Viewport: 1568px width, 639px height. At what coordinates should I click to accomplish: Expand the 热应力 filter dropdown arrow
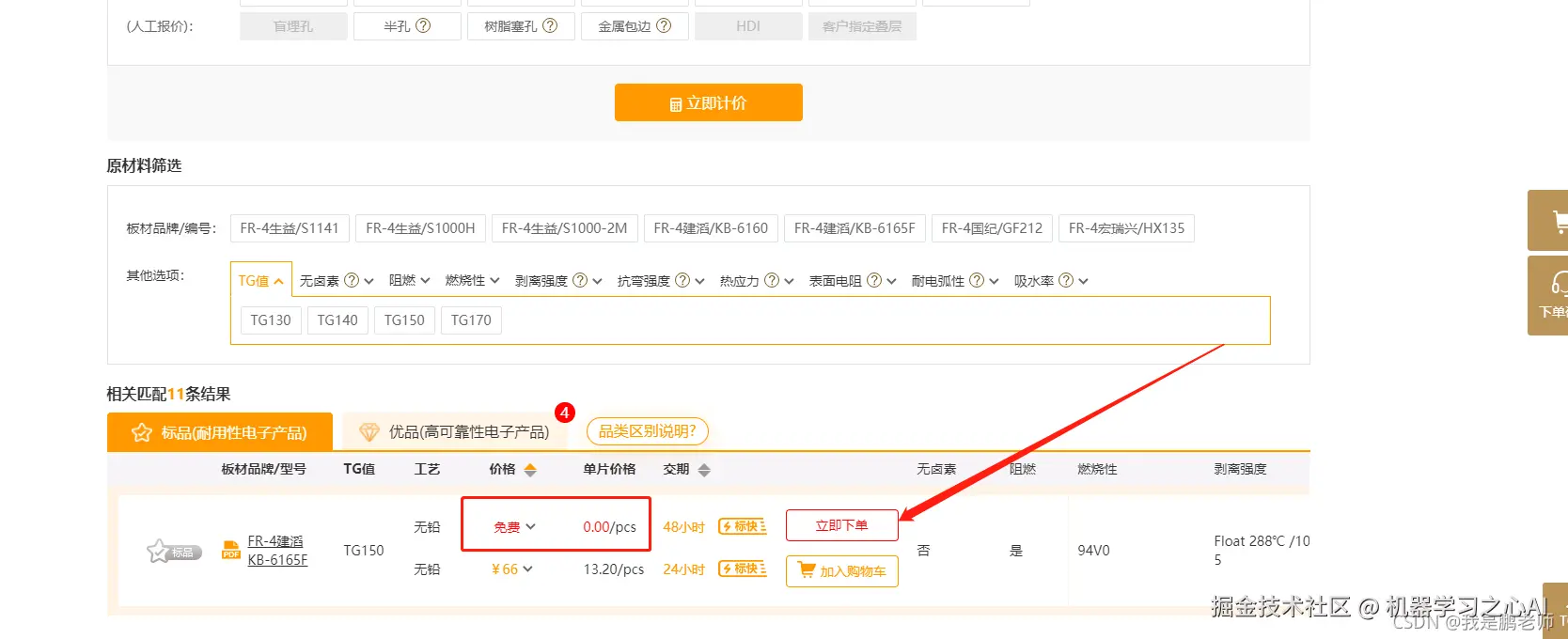[789, 281]
